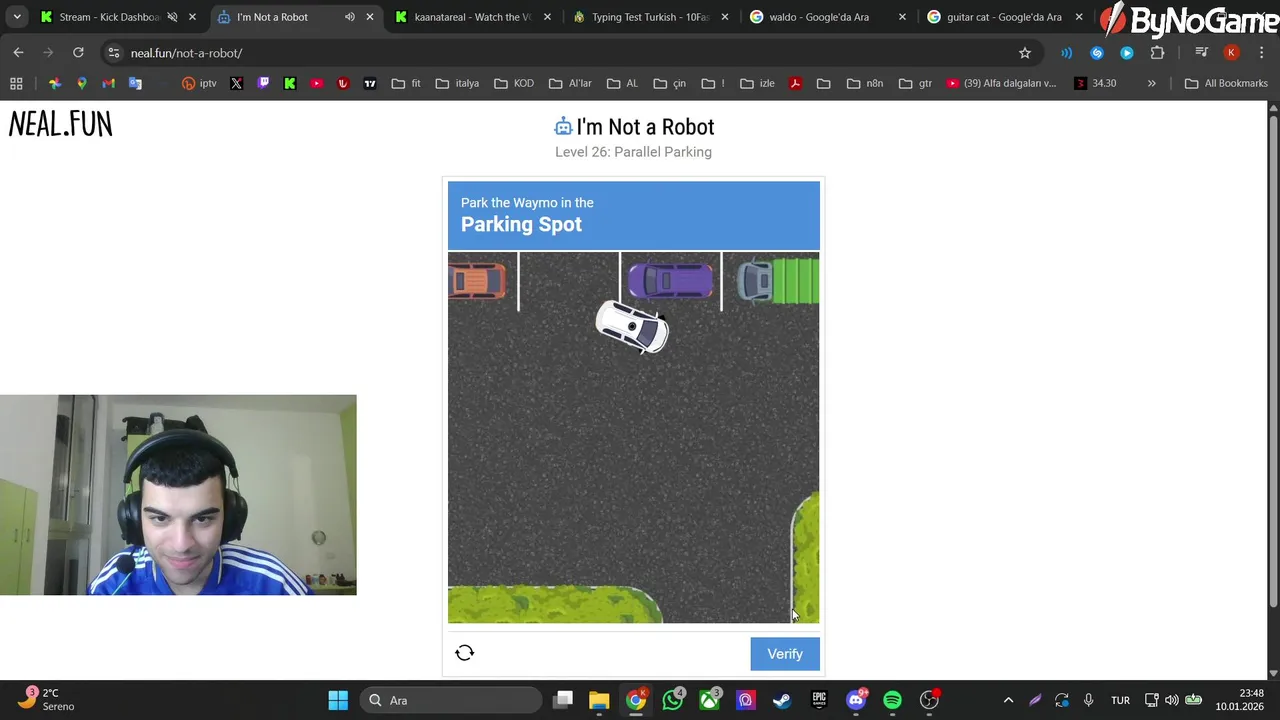The image size is (1280, 720).
Task: Open the Shazam extension icon
Action: pyautogui.click(x=1097, y=53)
